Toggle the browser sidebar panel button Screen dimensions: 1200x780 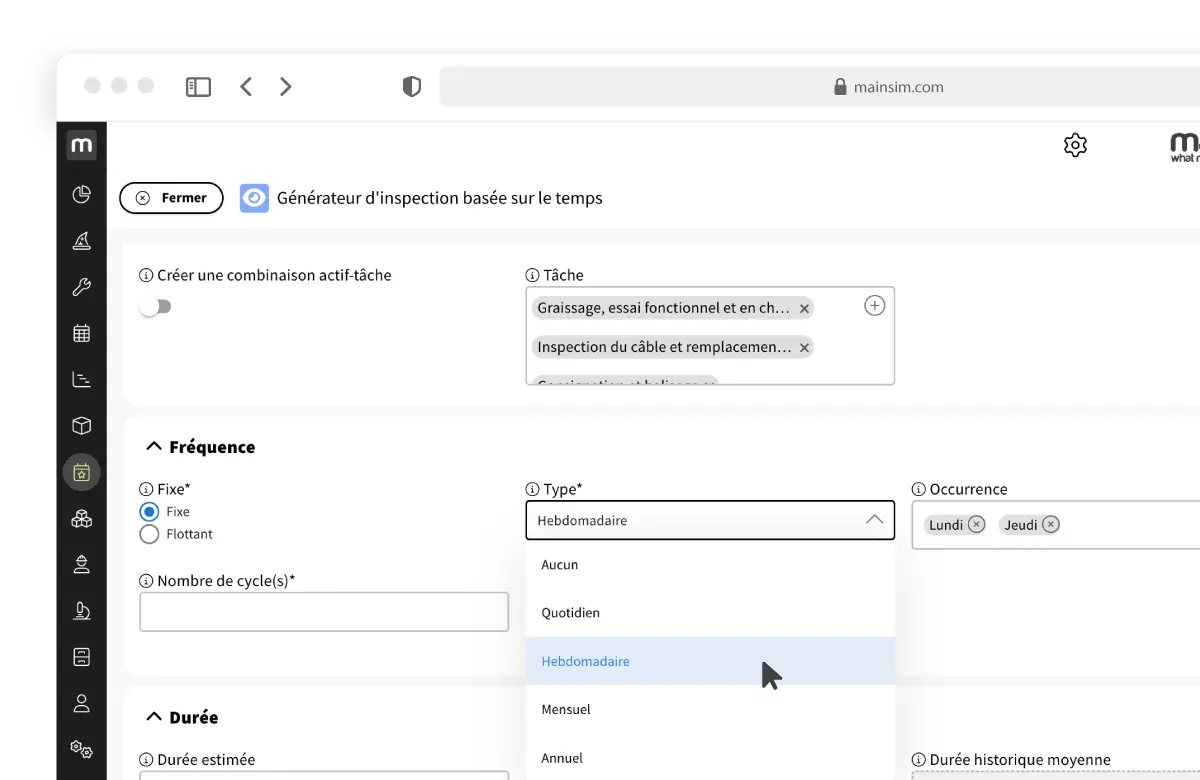pyautogui.click(x=199, y=87)
